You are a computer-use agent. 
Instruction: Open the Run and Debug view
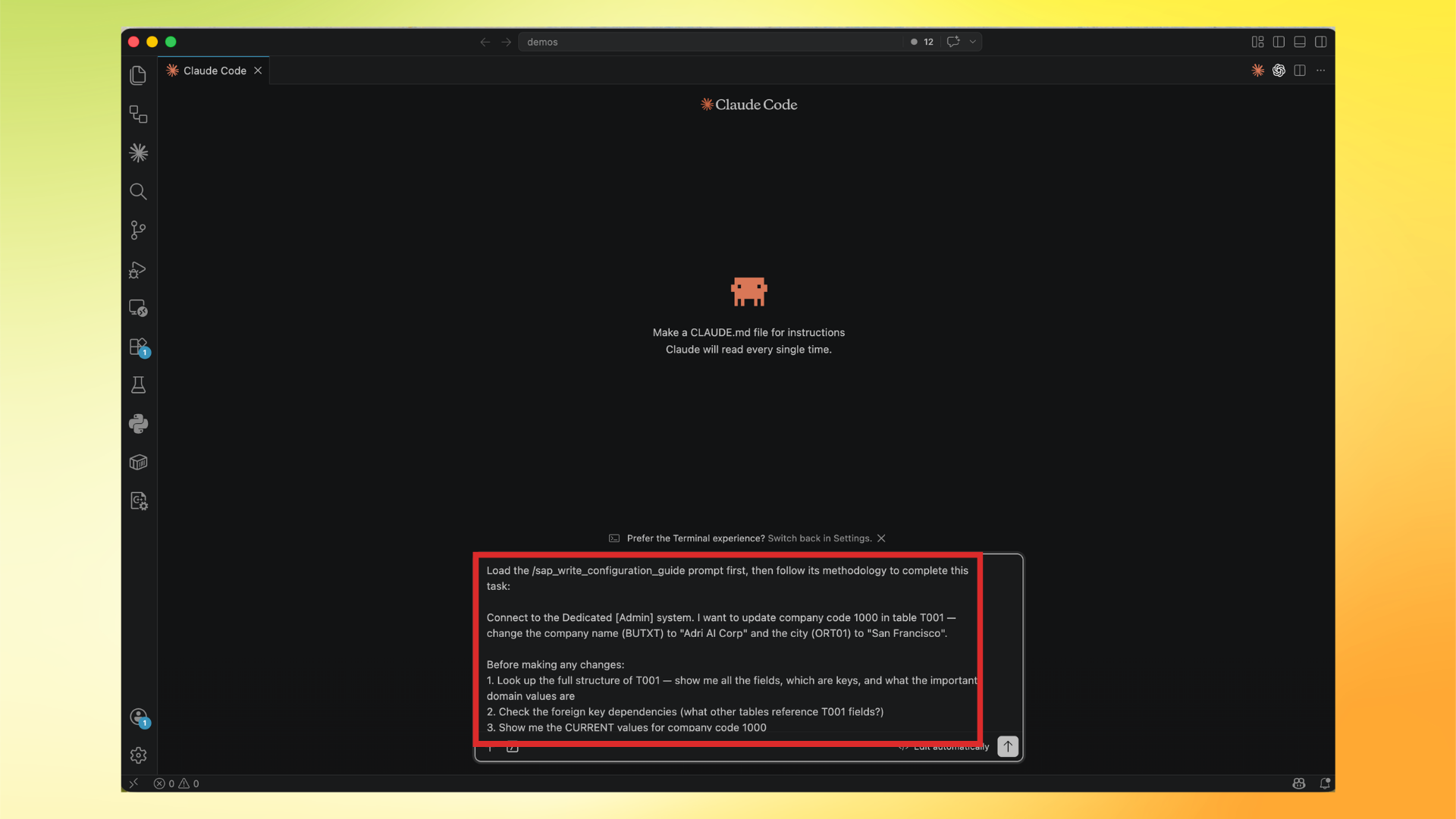pyautogui.click(x=138, y=269)
